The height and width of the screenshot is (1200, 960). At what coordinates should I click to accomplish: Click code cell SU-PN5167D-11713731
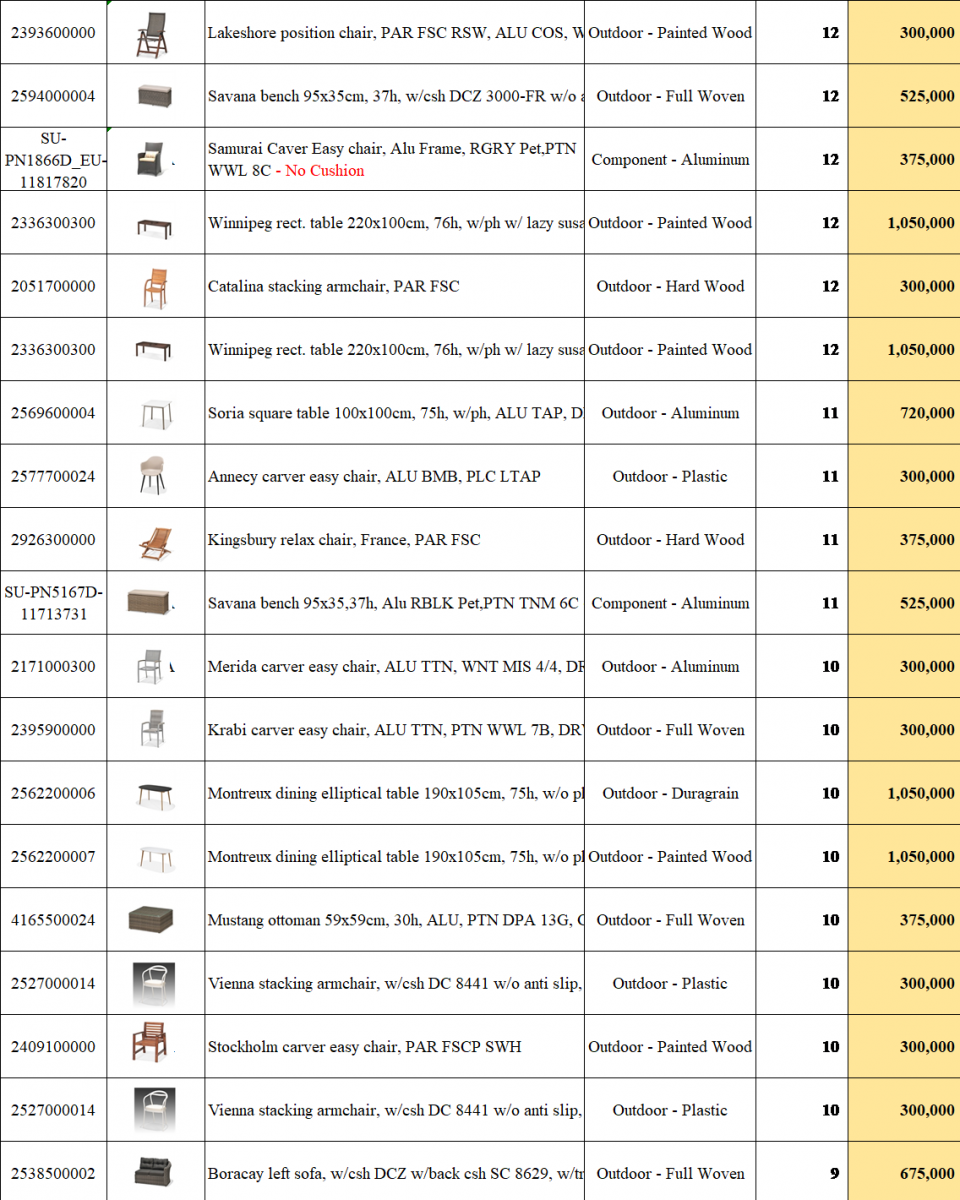click(x=54, y=603)
